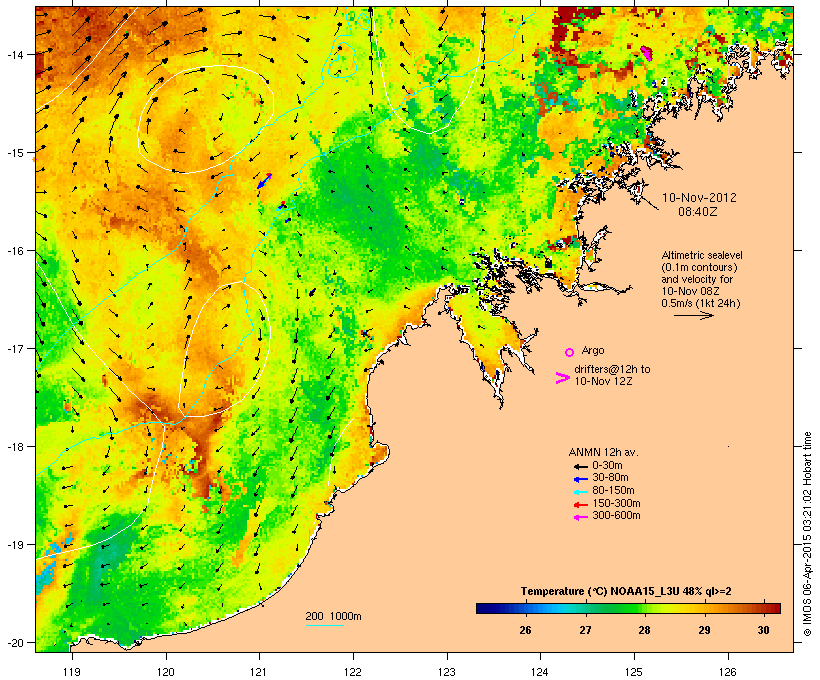Click the colorbar tick label 29
Image resolution: width=820 pixels, height=680 pixels.
click(x=704, y=630)
